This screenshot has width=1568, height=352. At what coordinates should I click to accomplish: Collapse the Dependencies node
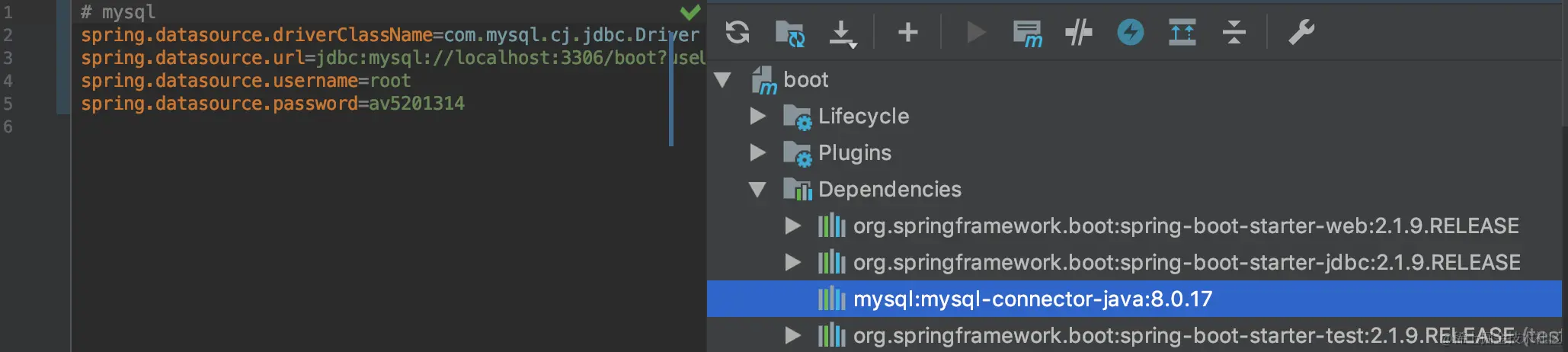pyautogui.click(x=757, y=189)
